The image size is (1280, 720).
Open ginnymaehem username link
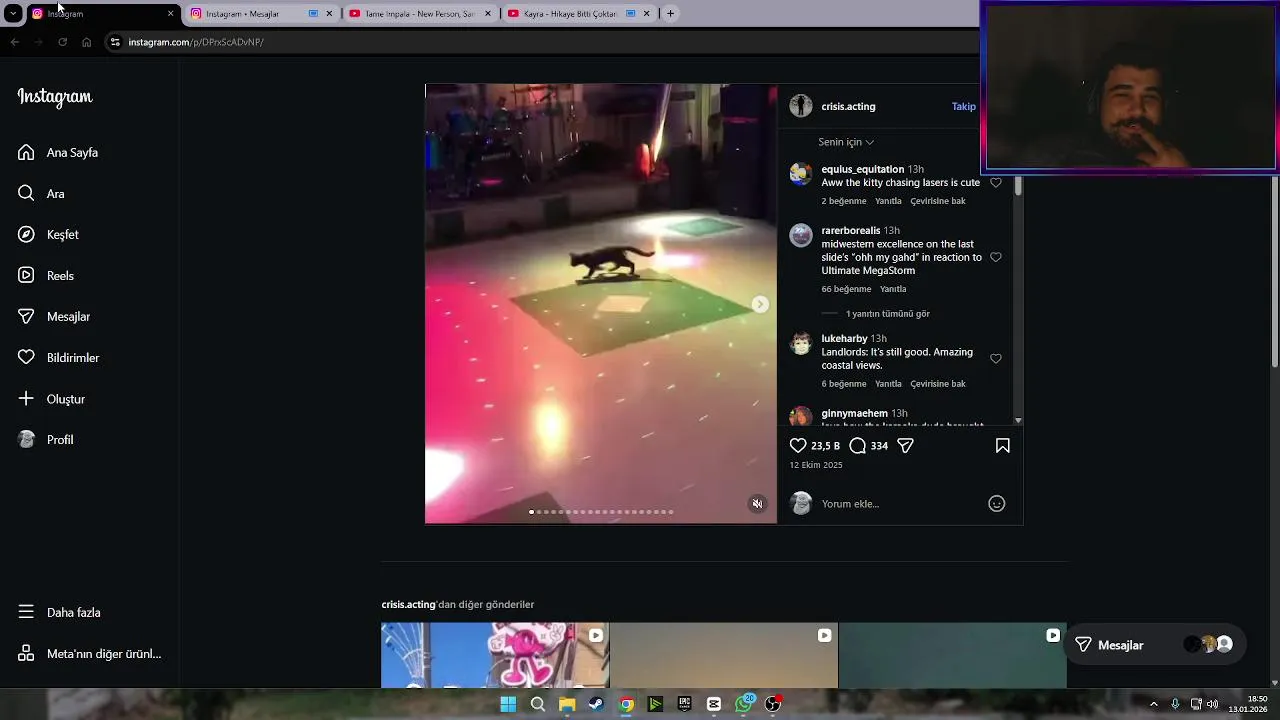(854, 413)
